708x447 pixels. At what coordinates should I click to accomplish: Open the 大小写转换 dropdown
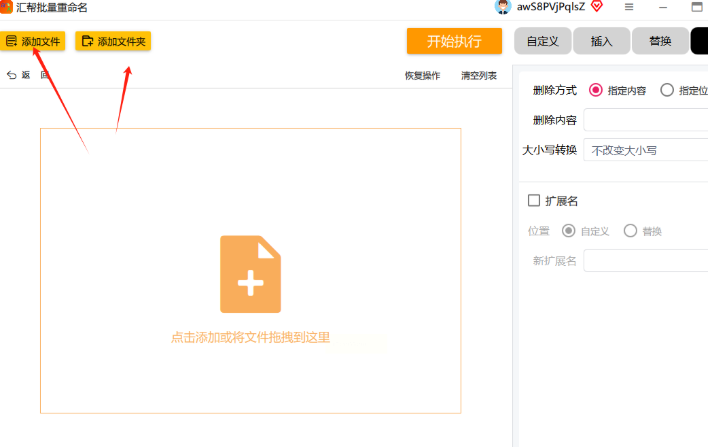[x=645, y=151]
